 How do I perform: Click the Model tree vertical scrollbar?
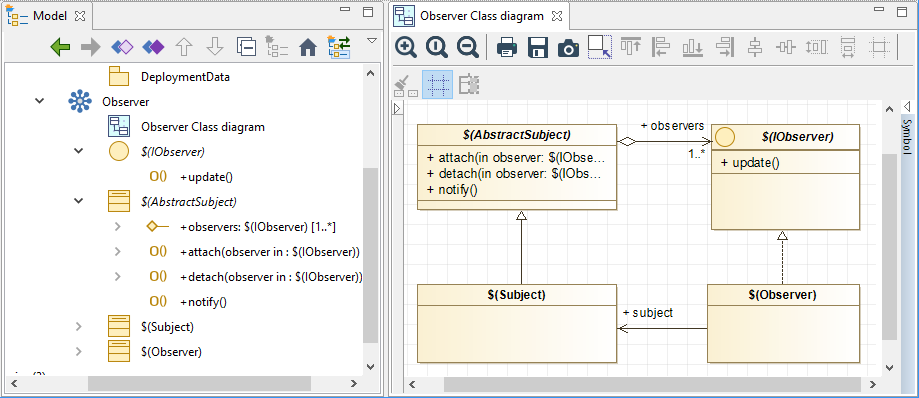[x=370, y=255]
